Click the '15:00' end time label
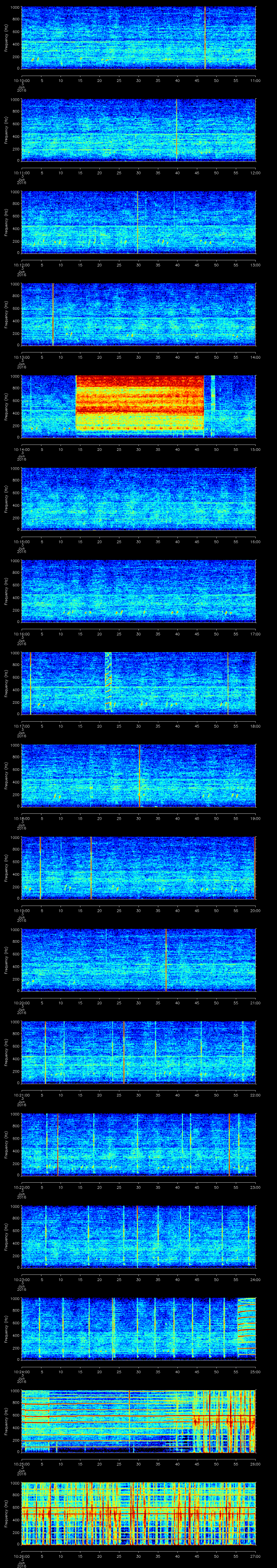The height and width of the screenshot is (1568, 277). coord(255,449)
